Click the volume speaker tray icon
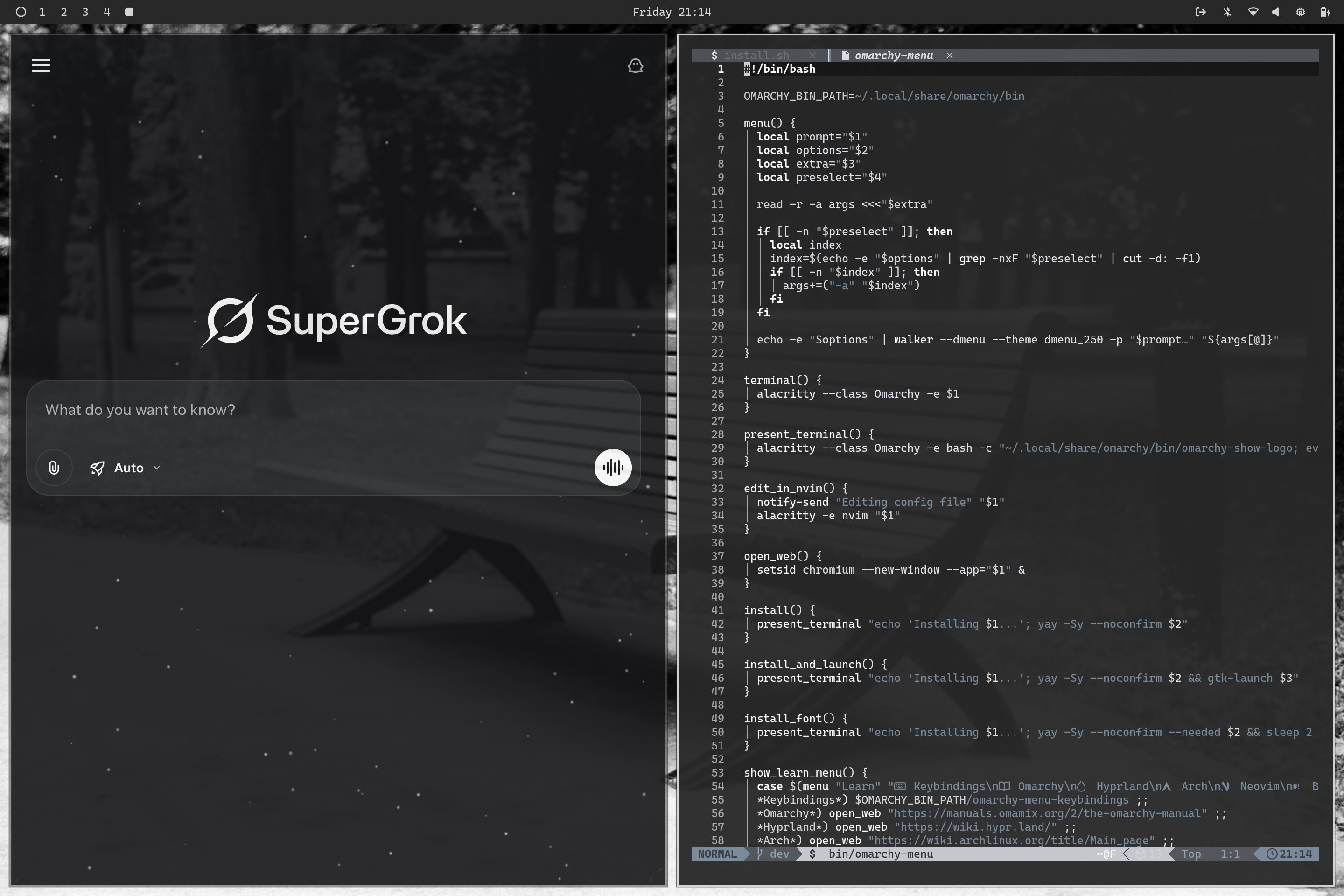 (1275, 12)
